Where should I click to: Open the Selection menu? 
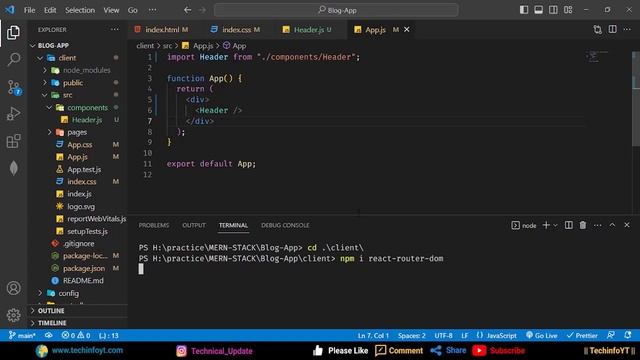[x=80, y=10]
